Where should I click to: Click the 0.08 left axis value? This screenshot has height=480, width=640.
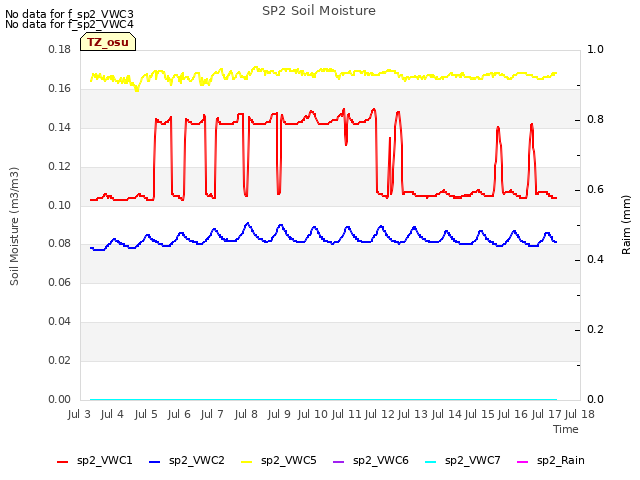tap(60, 244)
